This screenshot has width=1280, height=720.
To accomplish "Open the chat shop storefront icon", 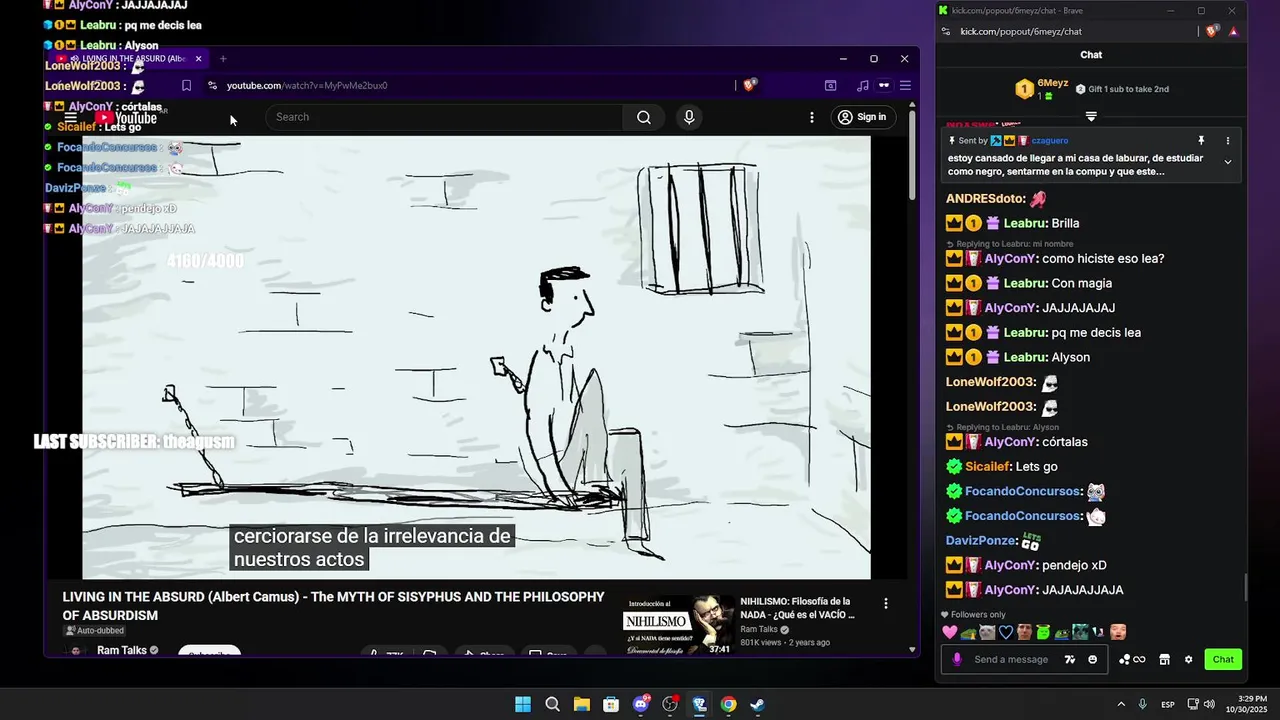I will [1164, 659].
